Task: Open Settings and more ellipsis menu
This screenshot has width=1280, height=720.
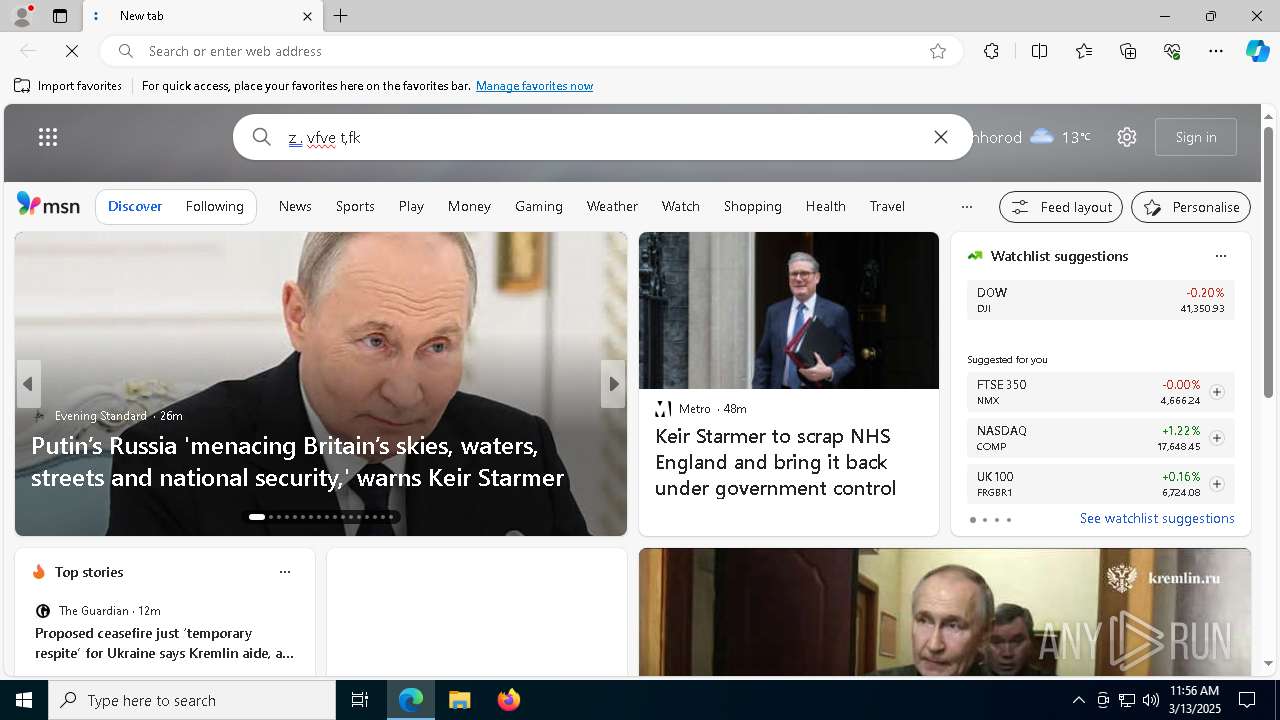Action: 1216,51
